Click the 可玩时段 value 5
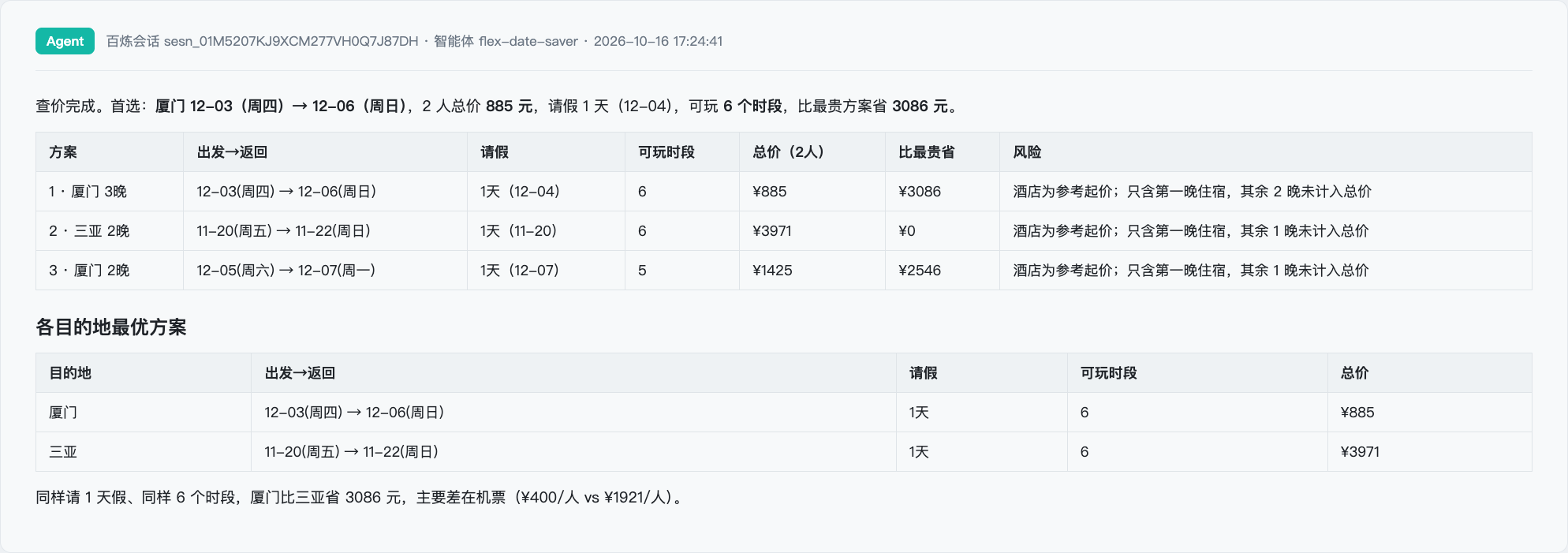Viewport: 1568px width, 553px height. tap(642, 271)
